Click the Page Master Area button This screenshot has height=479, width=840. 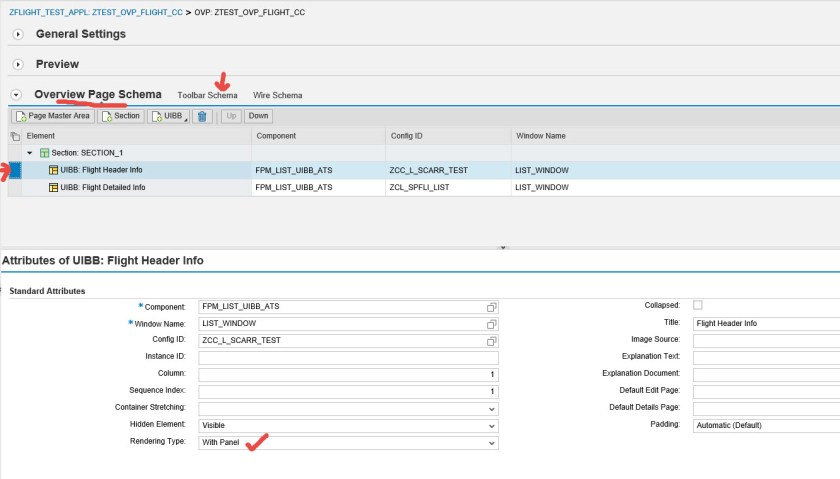click(52, 116)
